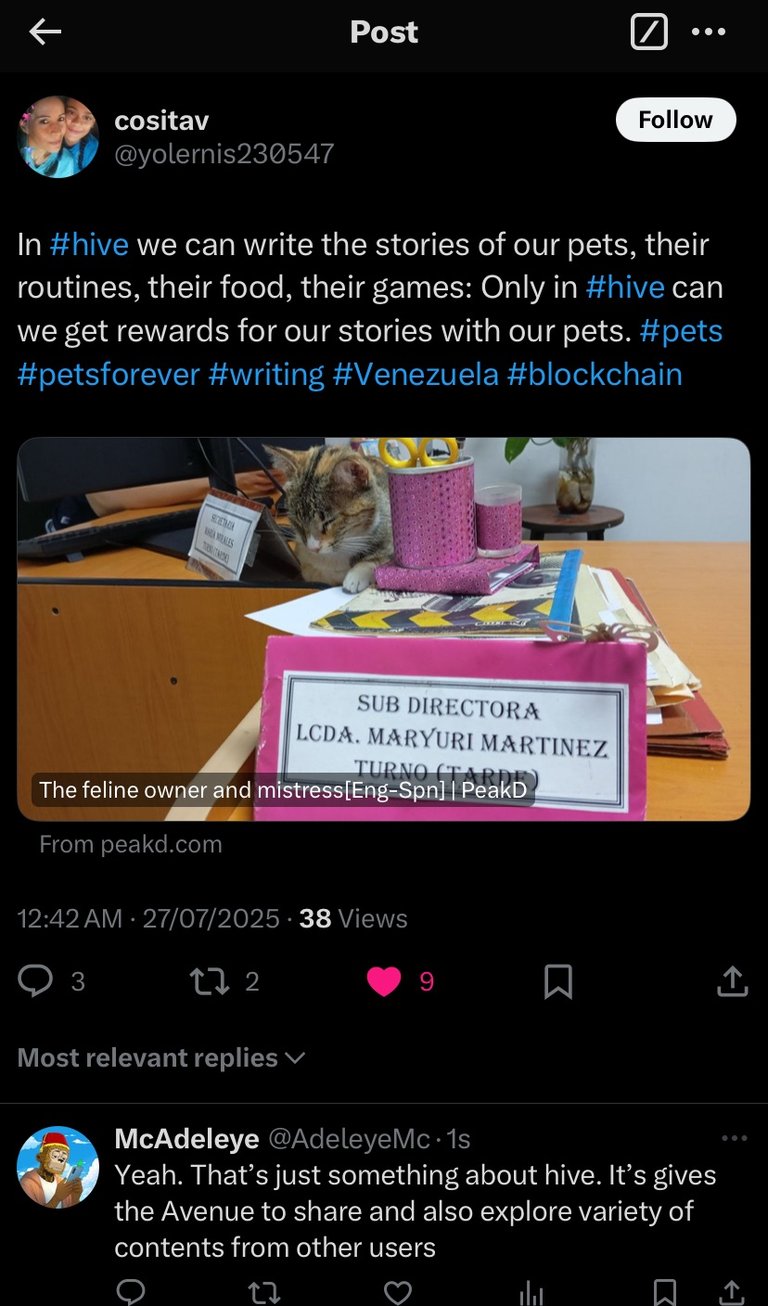Screen dimensions: 768x1306
Task: Like McAdeleye's reply with the heart
Action: pos(398,1293)
